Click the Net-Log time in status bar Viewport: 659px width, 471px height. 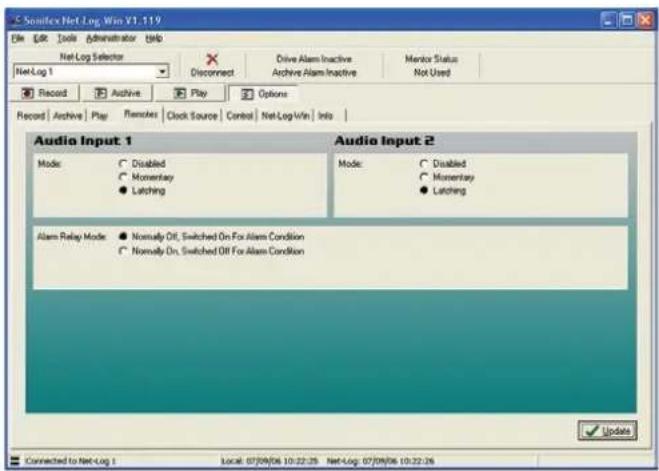pyautogui.click(x=380, y=461)
